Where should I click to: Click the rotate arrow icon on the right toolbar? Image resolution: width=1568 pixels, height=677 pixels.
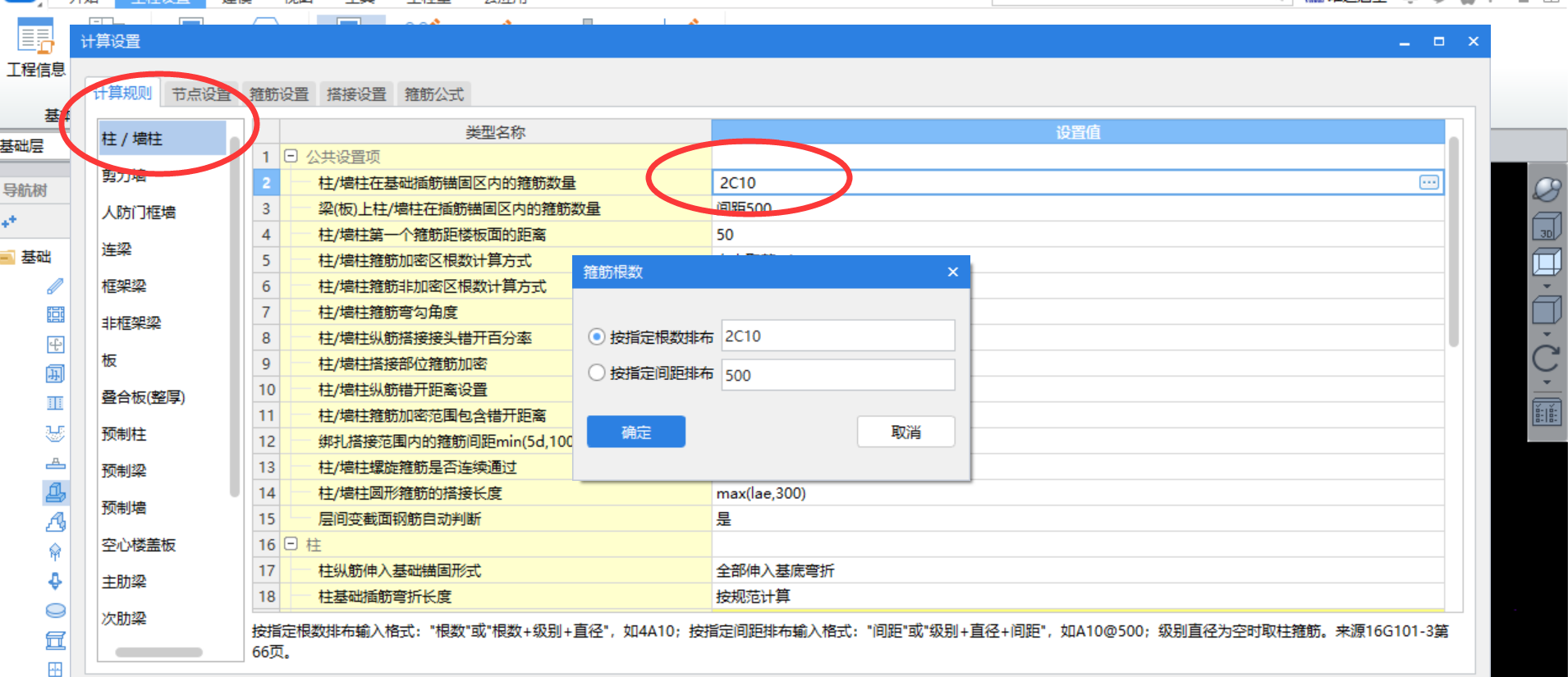pos(1547,359)
